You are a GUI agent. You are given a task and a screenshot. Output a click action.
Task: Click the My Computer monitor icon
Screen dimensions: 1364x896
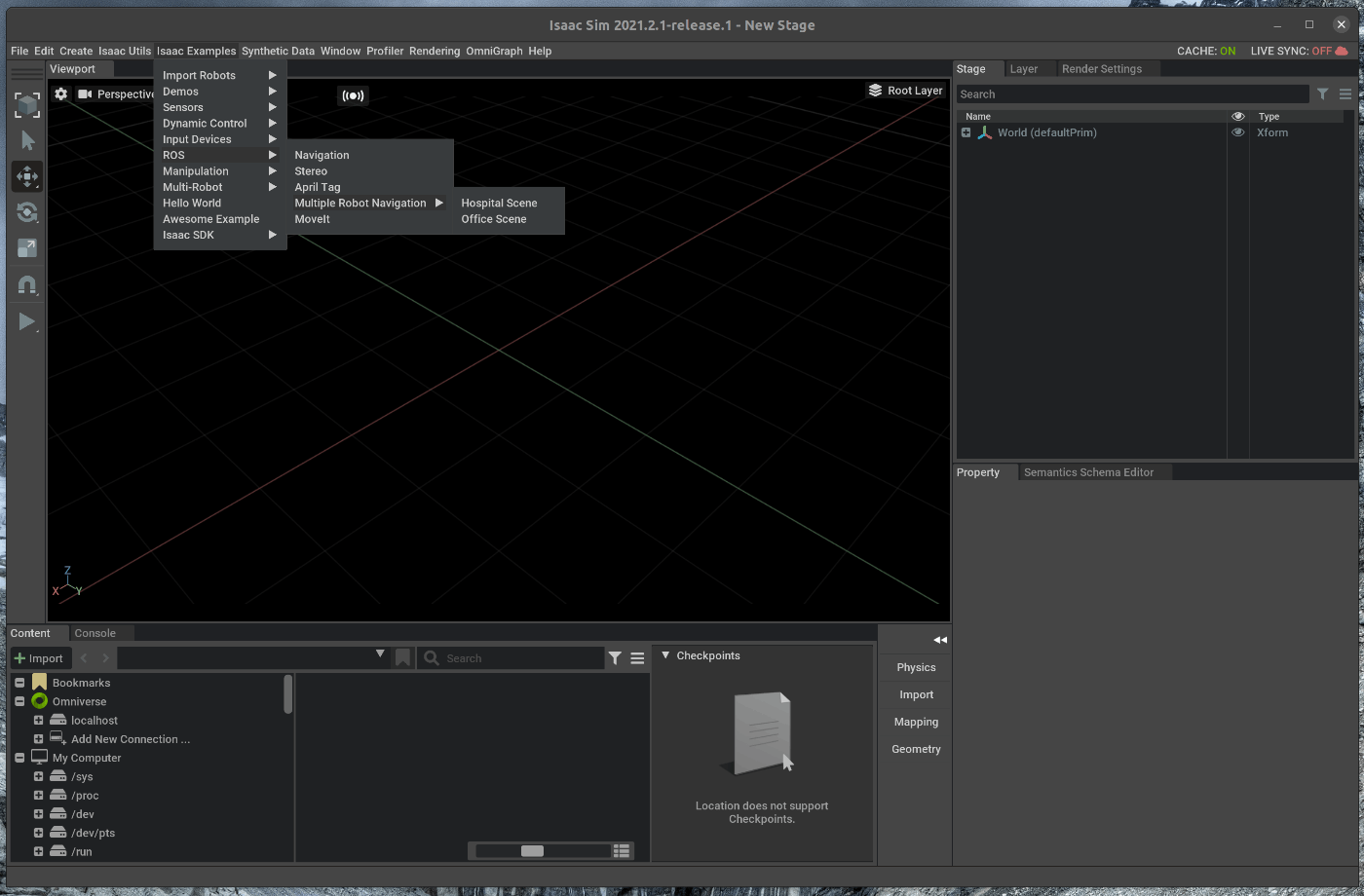click(40, 757)
